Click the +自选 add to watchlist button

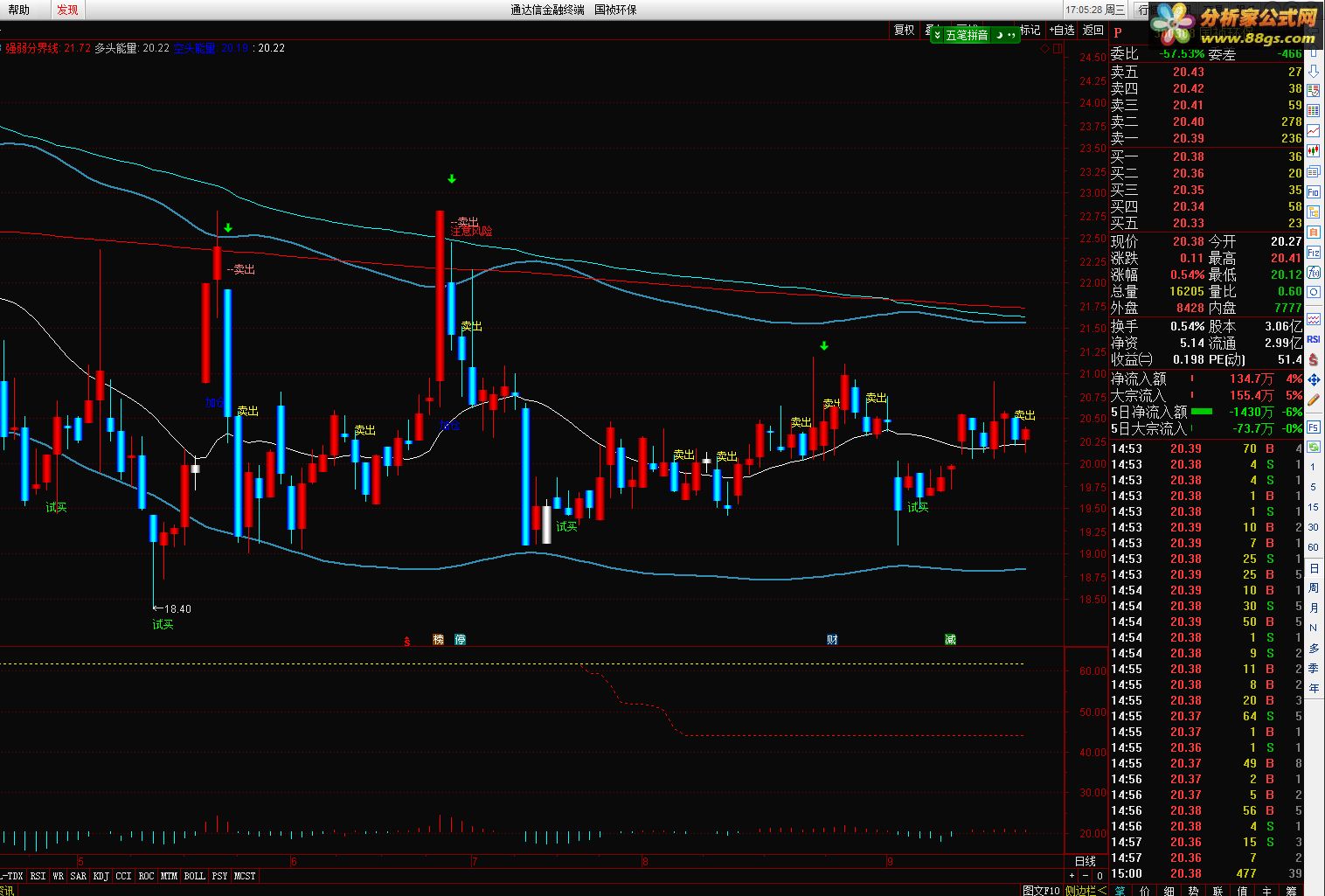pos(1061,30)
